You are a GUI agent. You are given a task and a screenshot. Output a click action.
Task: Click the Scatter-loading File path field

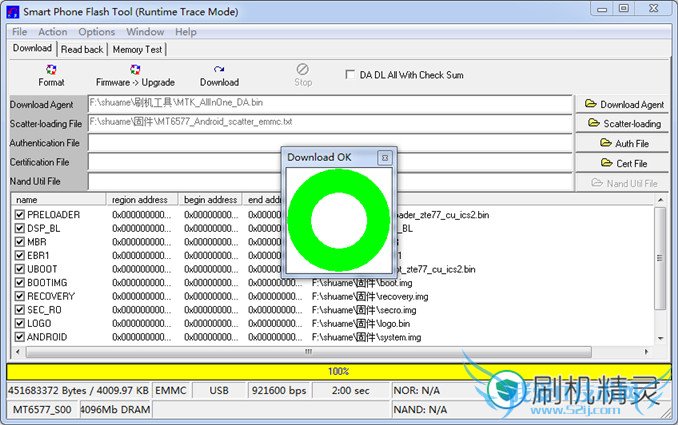(329, 123)
